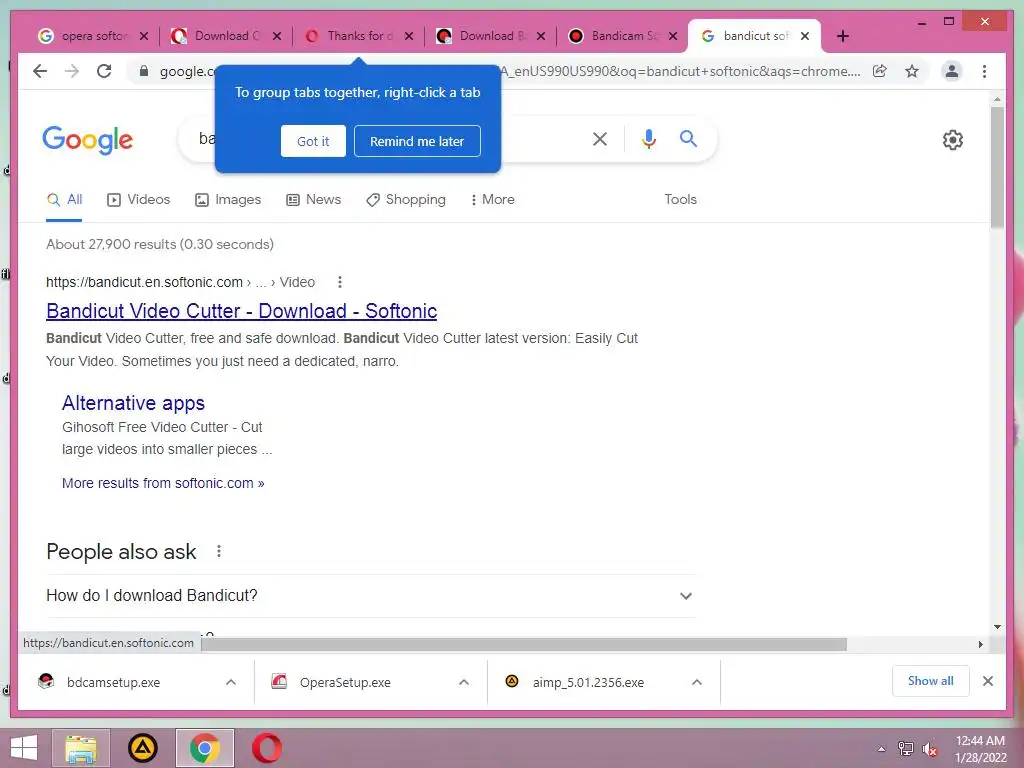Open options for Softonic result
Viewport: 1024px width, 768px height.
point(340,282)
